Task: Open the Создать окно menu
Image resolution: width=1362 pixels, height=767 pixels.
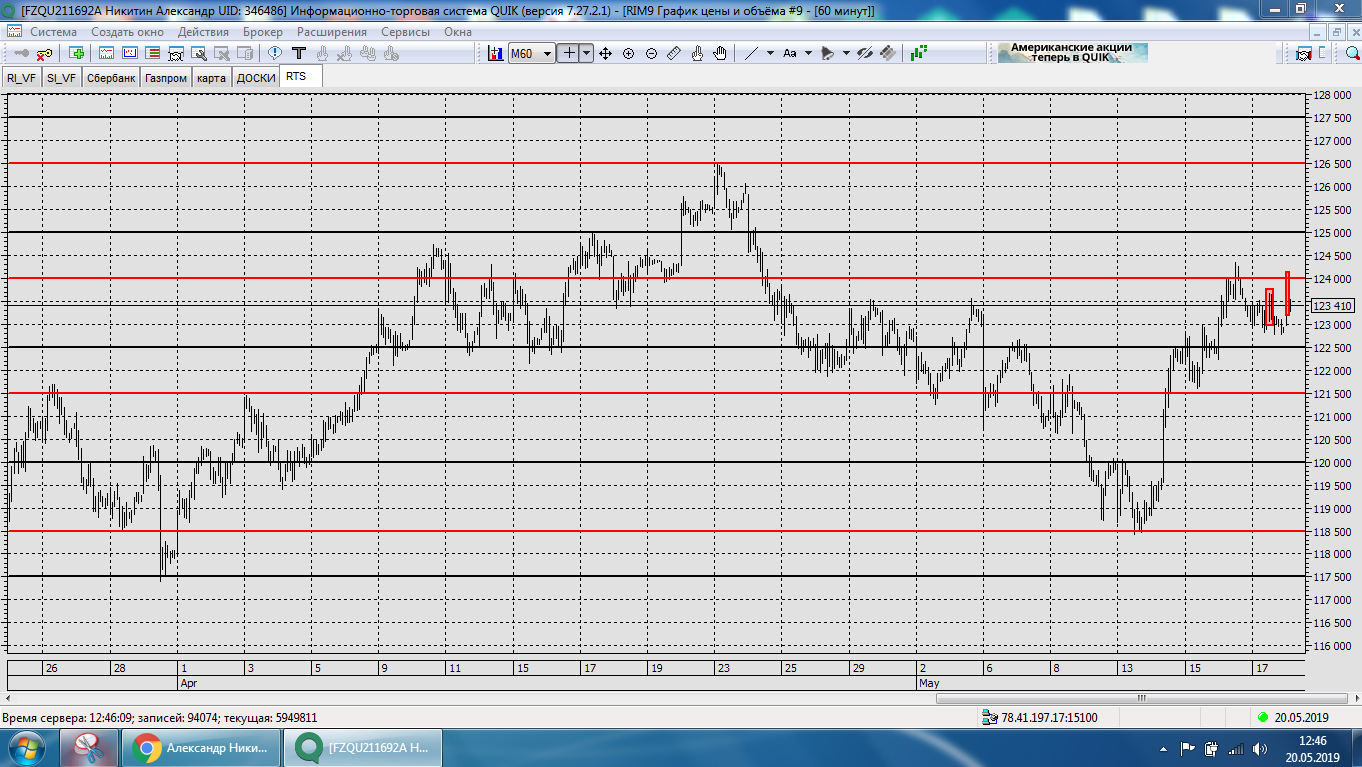Action: coord(127,32)
